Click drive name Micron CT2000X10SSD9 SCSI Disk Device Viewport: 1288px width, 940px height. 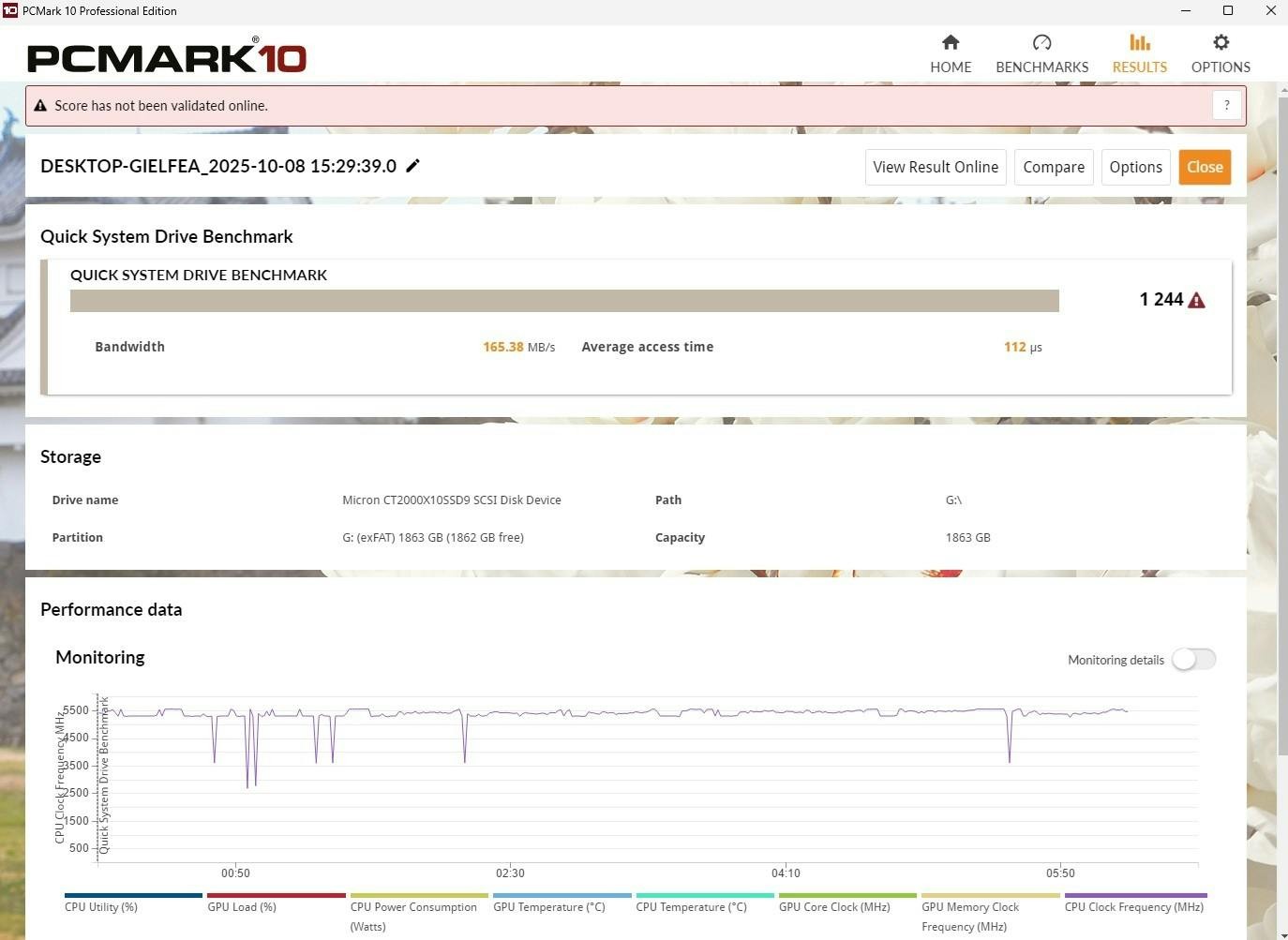tap(452, 500)
